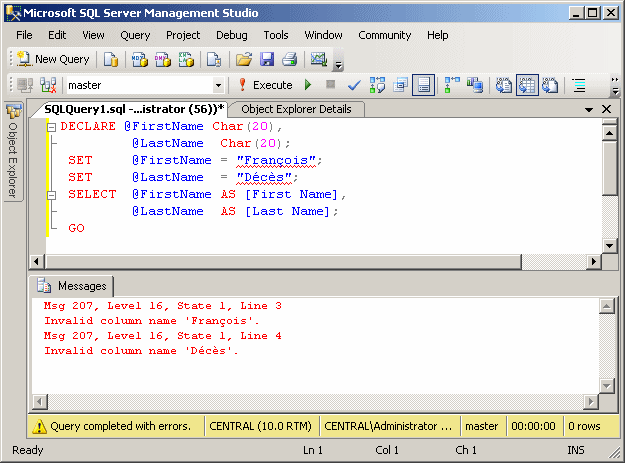Expand the Object Explorer side panel
The width and height of the screenshot is (625, 463).
tap(13, 152)
